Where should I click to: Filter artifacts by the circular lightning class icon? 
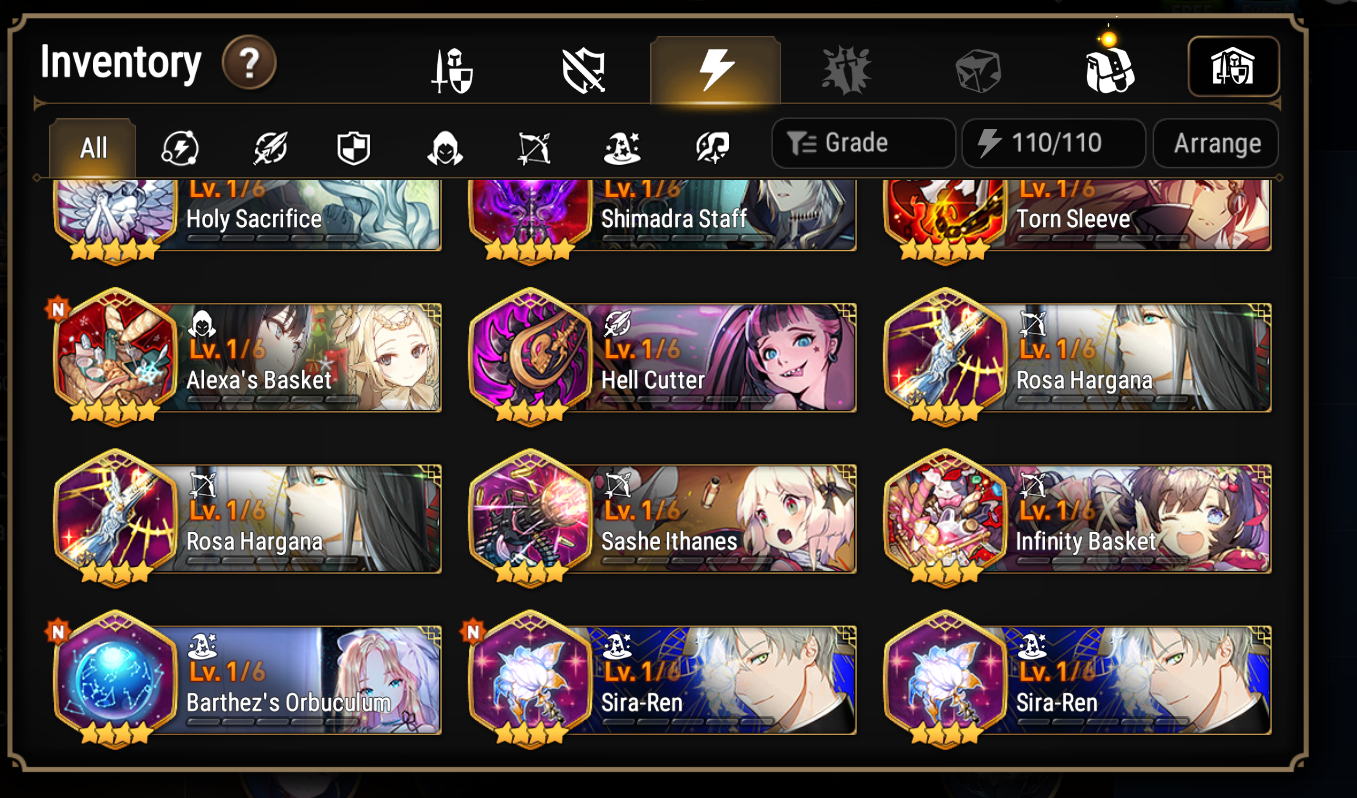point(180,149)
